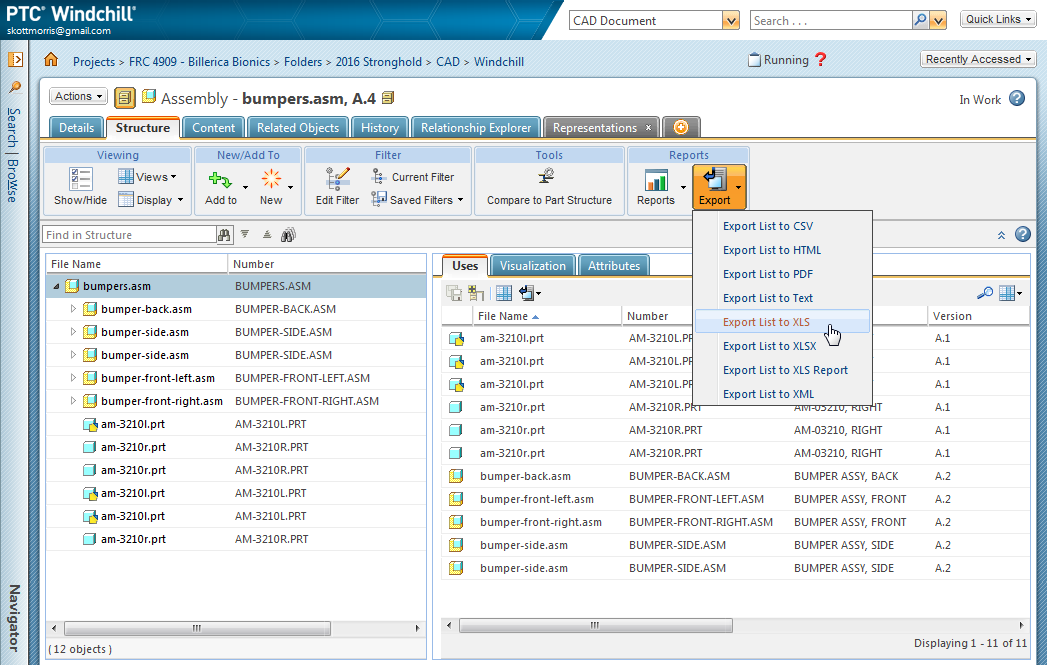Click the 2016 Stronghold breadcrumb link

pyautogui.click(x=379, y=61)
